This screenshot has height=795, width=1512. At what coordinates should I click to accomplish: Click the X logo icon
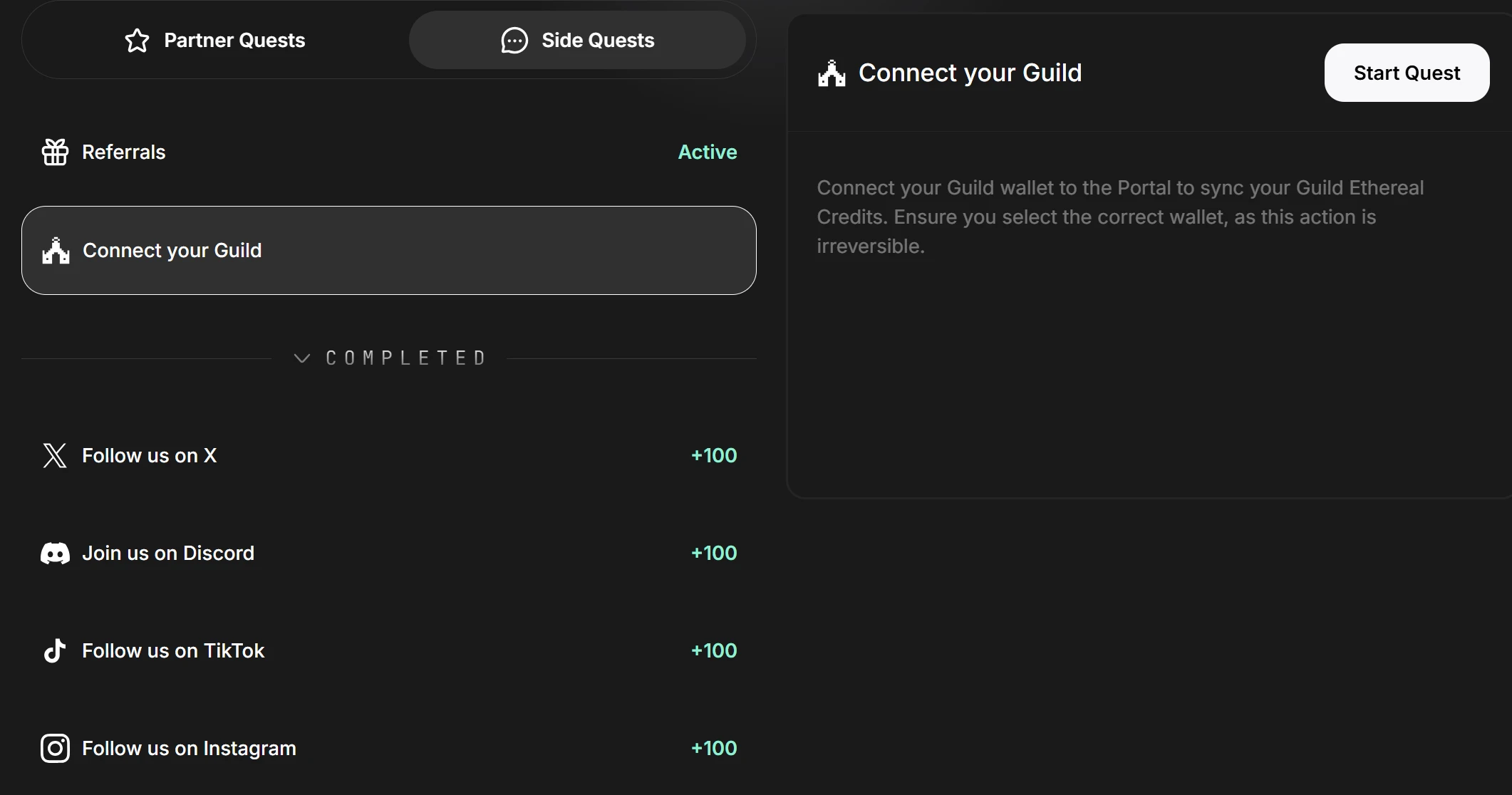[x=55, y=455]
